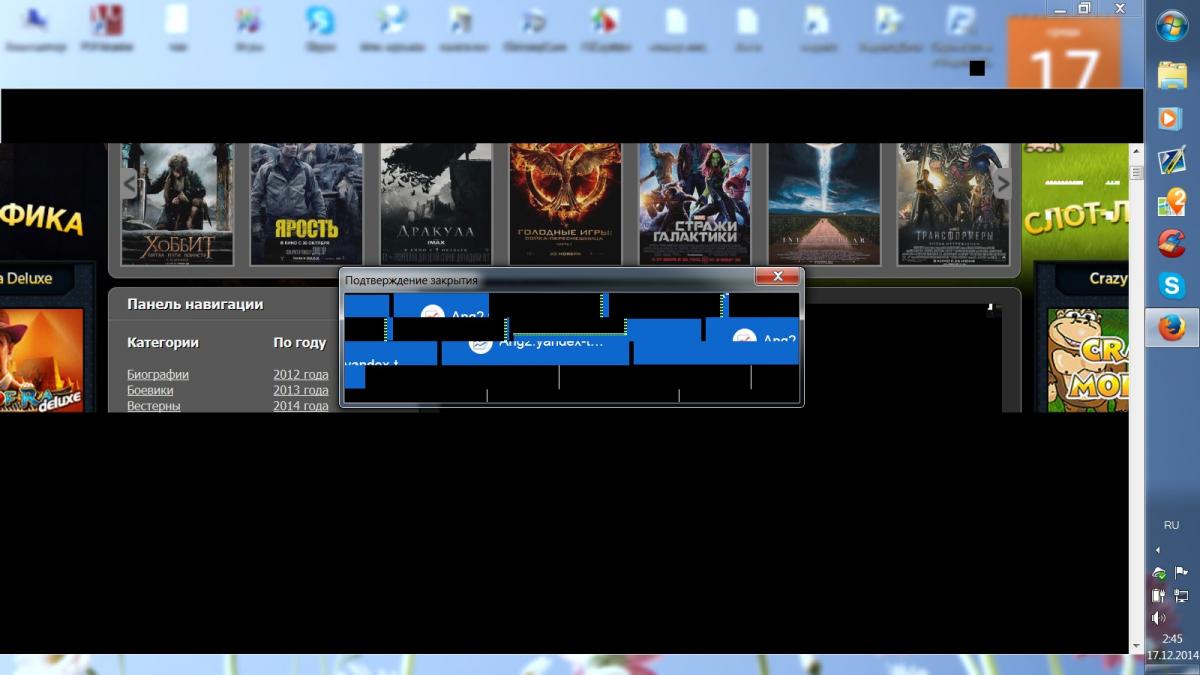Open the RU language indicator
This screenshot has height=675, width=1200.
tap(1171, 525)
